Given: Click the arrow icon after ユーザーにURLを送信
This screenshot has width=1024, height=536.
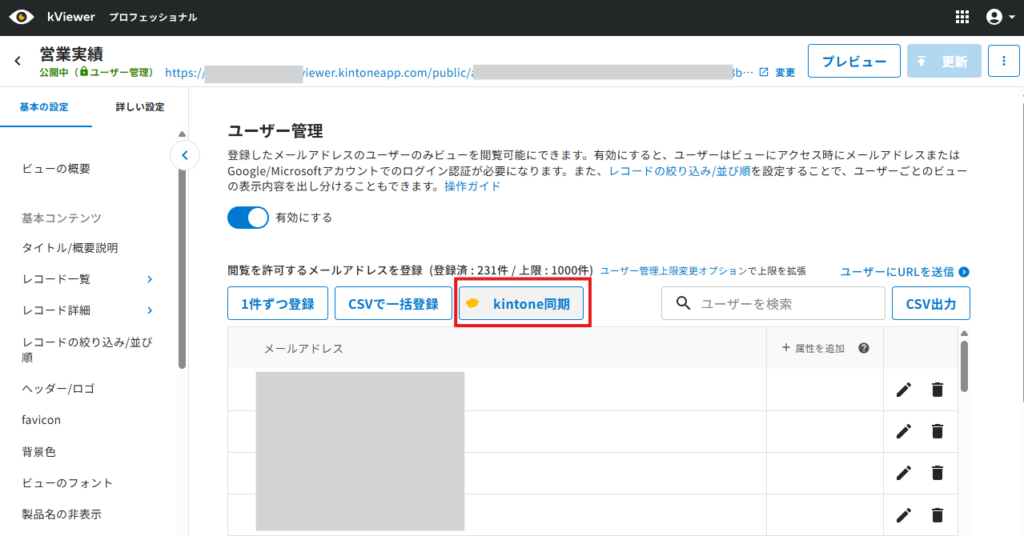Looking at the screenshot, I should 964,272.
